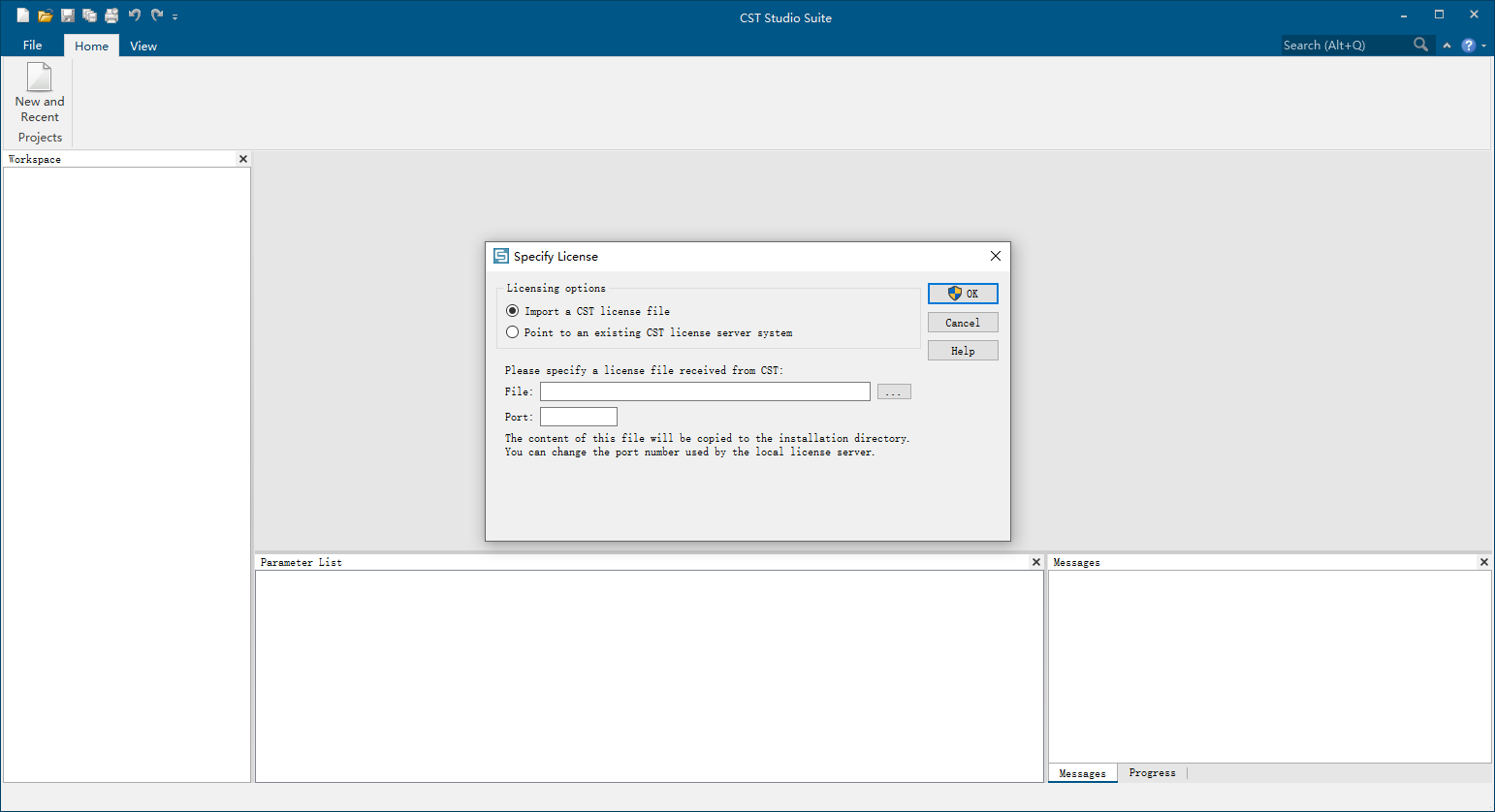
Task: Click the Save All icon in the quick access toolbar
Action: point(90,16)
